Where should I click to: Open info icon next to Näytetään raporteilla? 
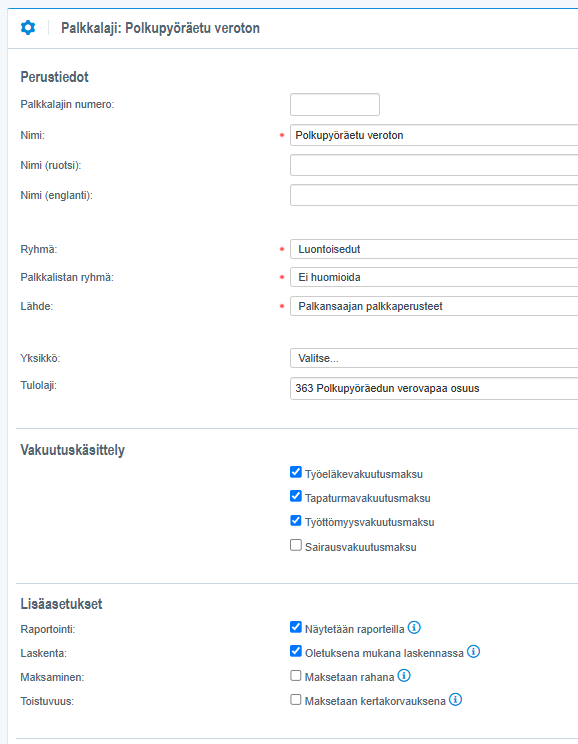pyautogui.click(x=414, y=628)
